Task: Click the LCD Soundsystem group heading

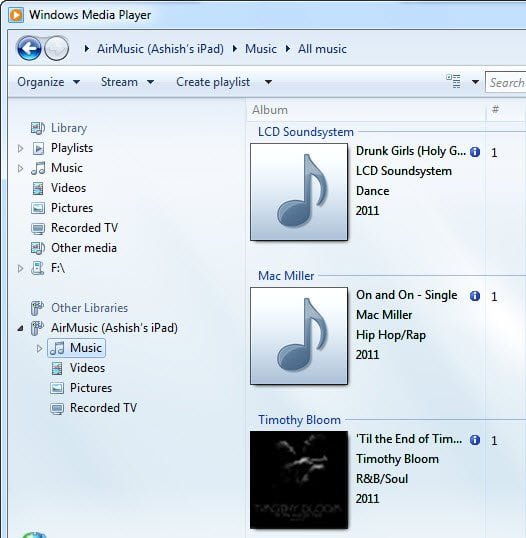Action: pyautogui.click(x=305, y=132)
